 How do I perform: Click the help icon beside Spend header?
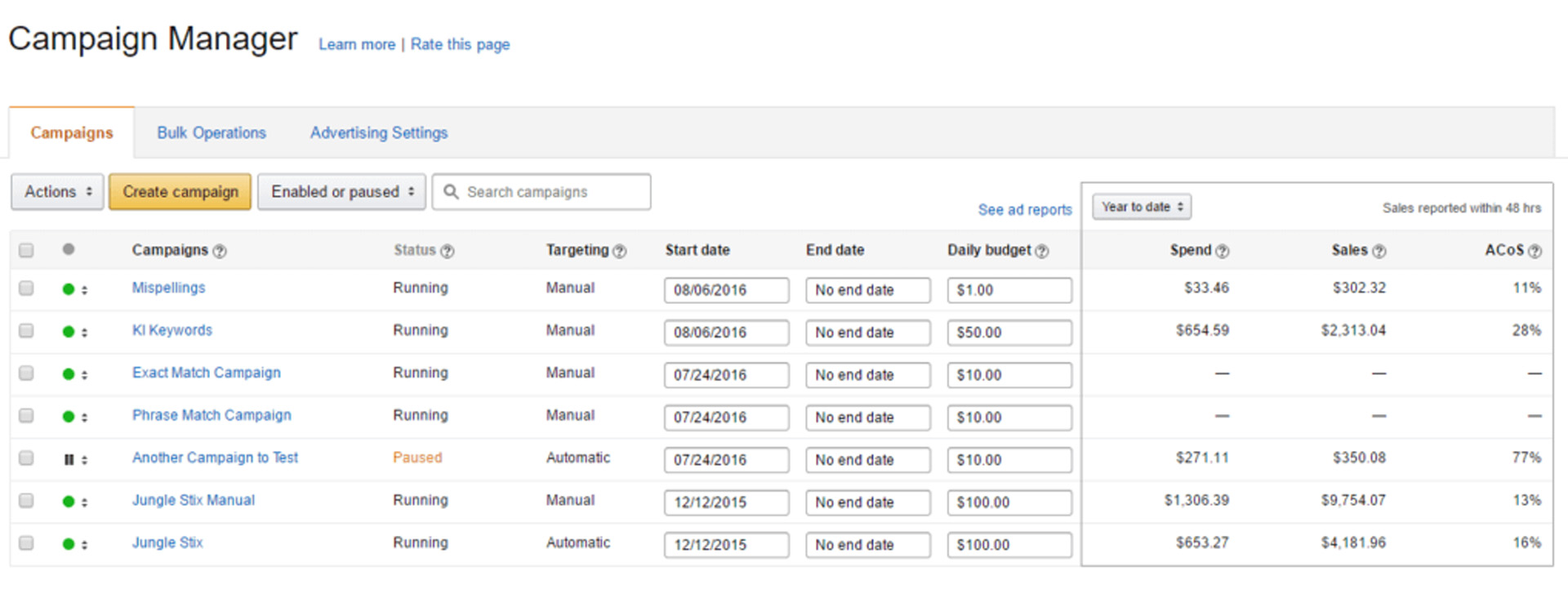[x=1222, y=252]
